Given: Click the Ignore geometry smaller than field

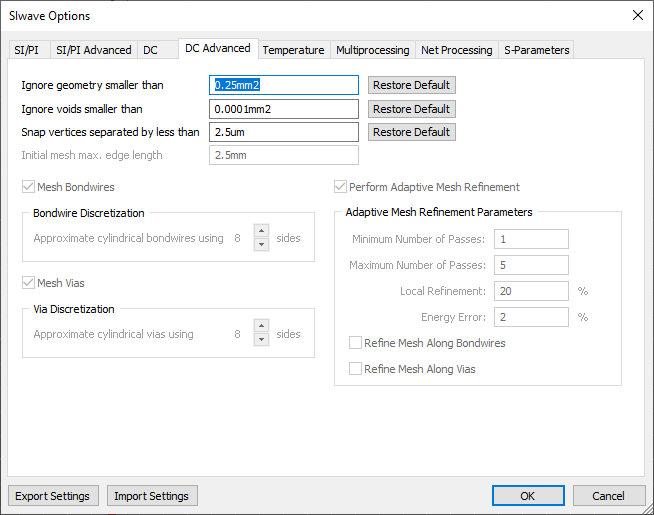Looking at the screenshot, I should pos(284,85).
